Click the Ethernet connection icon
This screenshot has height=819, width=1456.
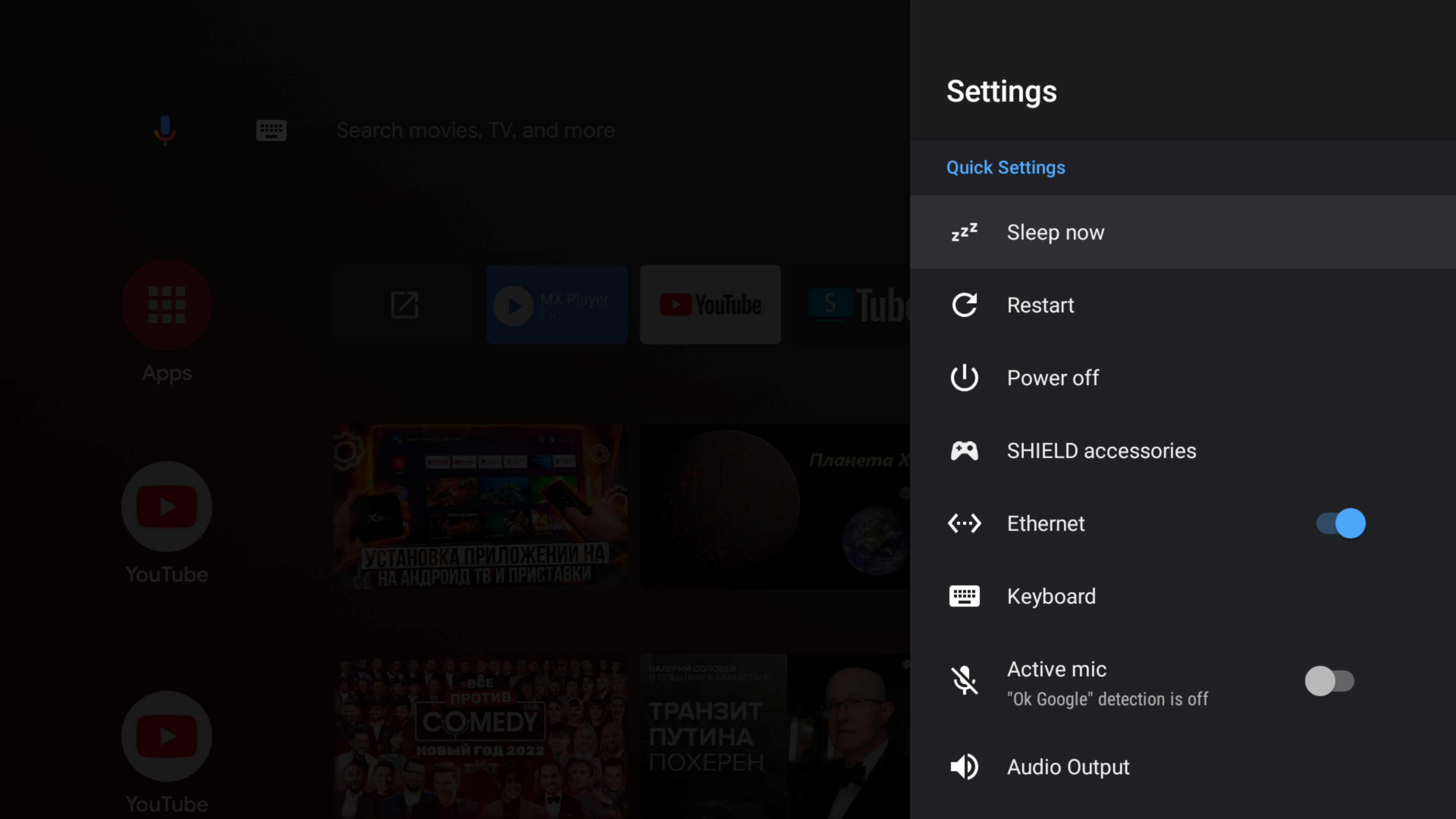964,523
